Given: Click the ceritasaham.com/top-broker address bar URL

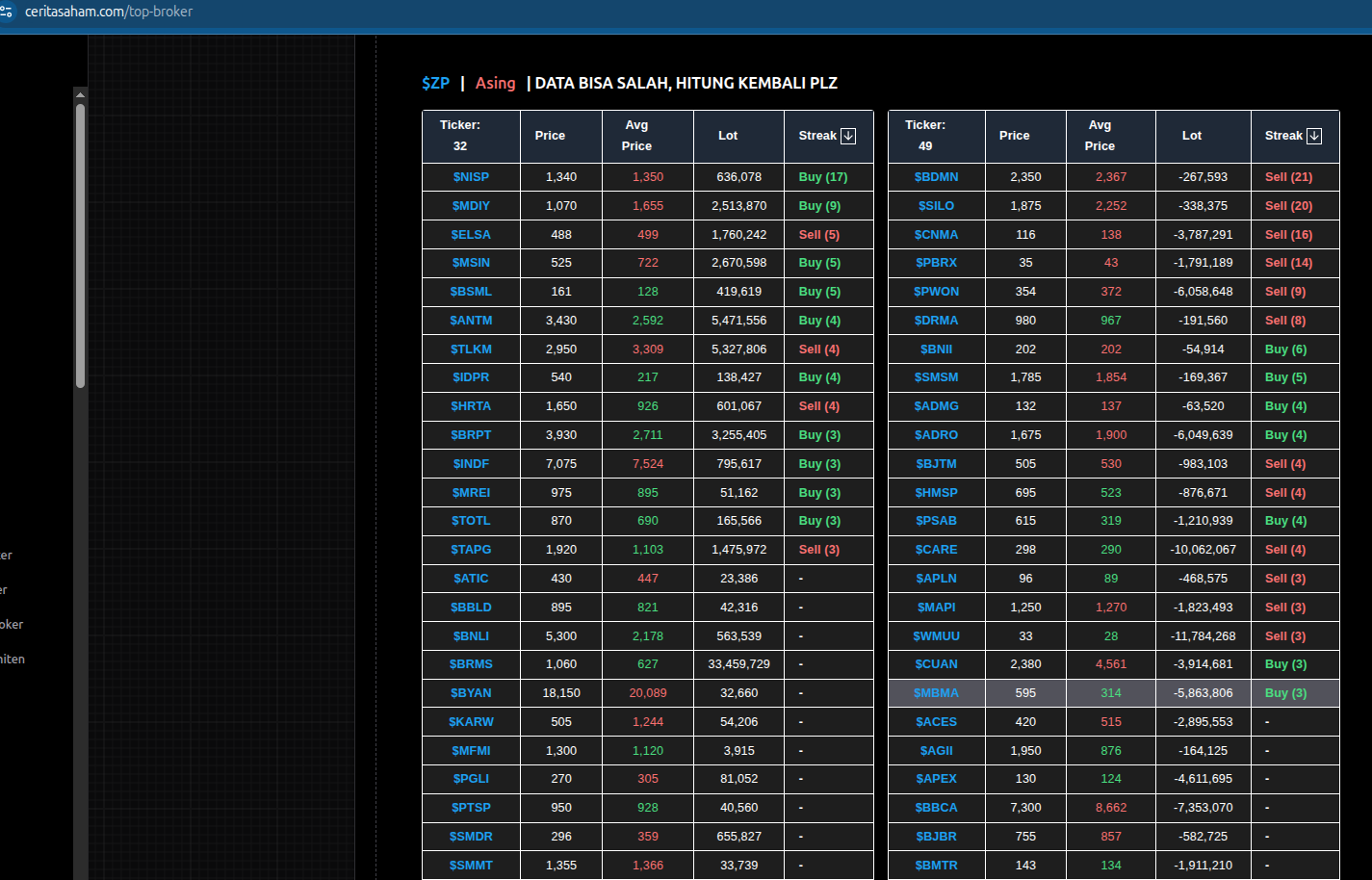Looking at the screenshot, I should 109,12.
